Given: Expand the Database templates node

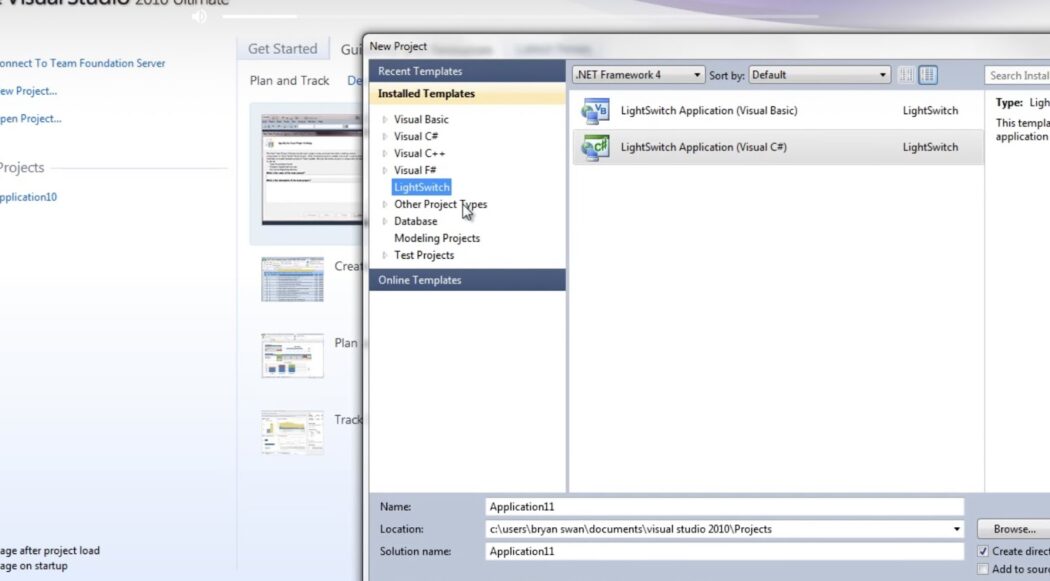Looking at the screenshot, I should 384,221.
